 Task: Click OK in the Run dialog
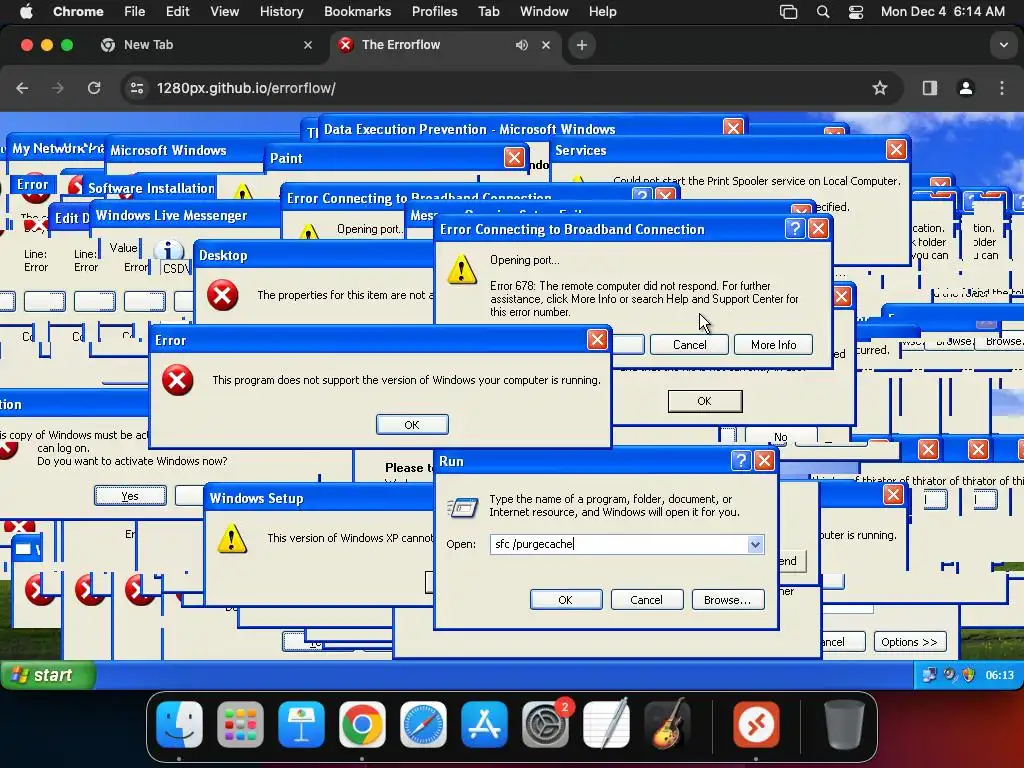tap(566, 600)
